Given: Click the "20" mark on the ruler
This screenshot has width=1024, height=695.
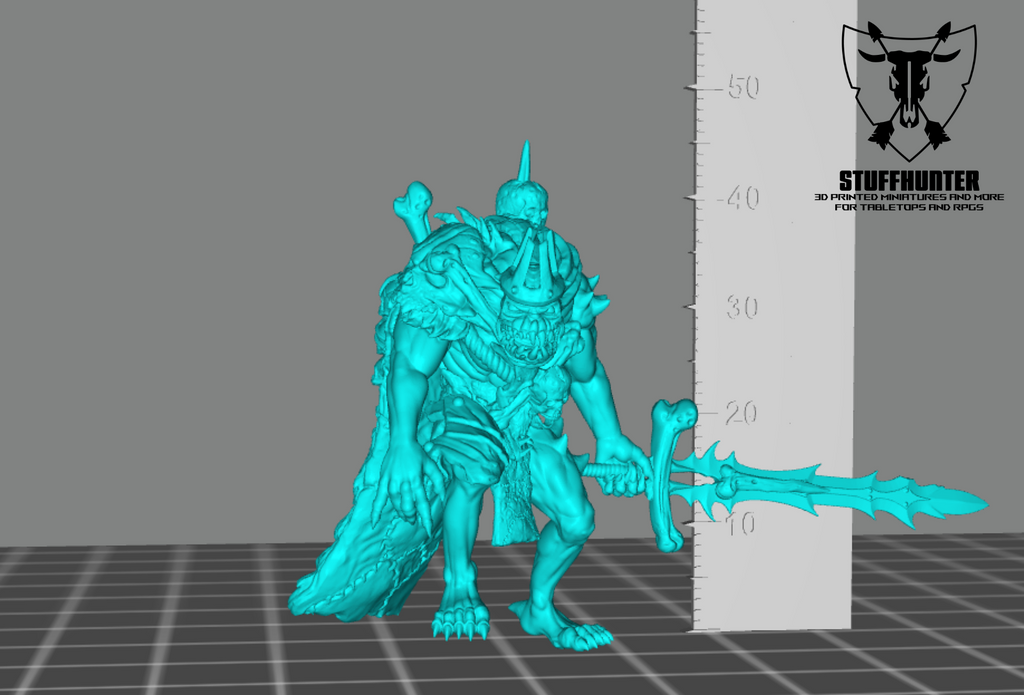Looking at the screenshot, I should (x=742, y=413).
